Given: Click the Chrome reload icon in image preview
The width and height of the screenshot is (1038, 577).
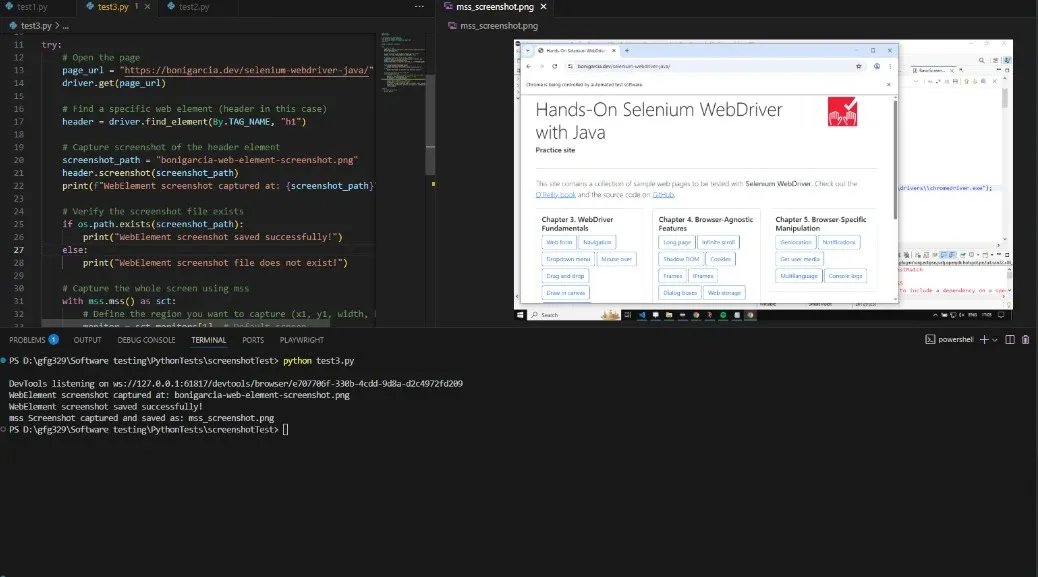Looking at the screenshot, I should [555, 66].
